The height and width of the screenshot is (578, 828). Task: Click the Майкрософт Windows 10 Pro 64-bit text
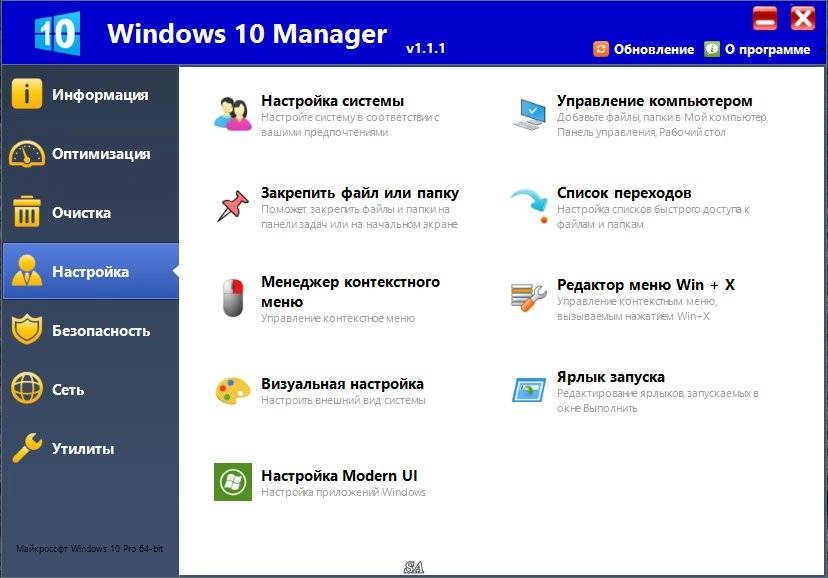tap(89, 548)
